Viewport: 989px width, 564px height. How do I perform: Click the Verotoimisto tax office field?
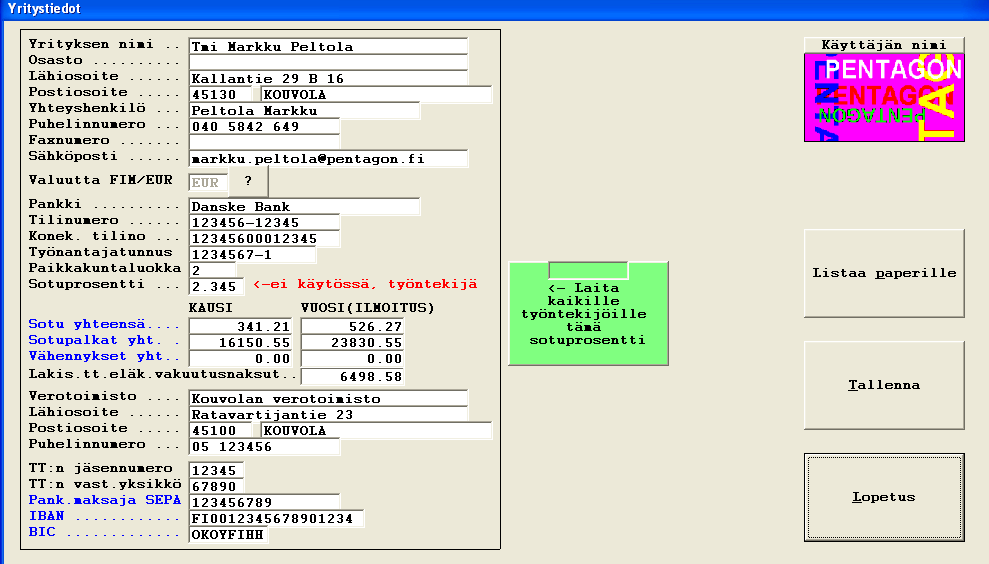click(x=328, y=398)
